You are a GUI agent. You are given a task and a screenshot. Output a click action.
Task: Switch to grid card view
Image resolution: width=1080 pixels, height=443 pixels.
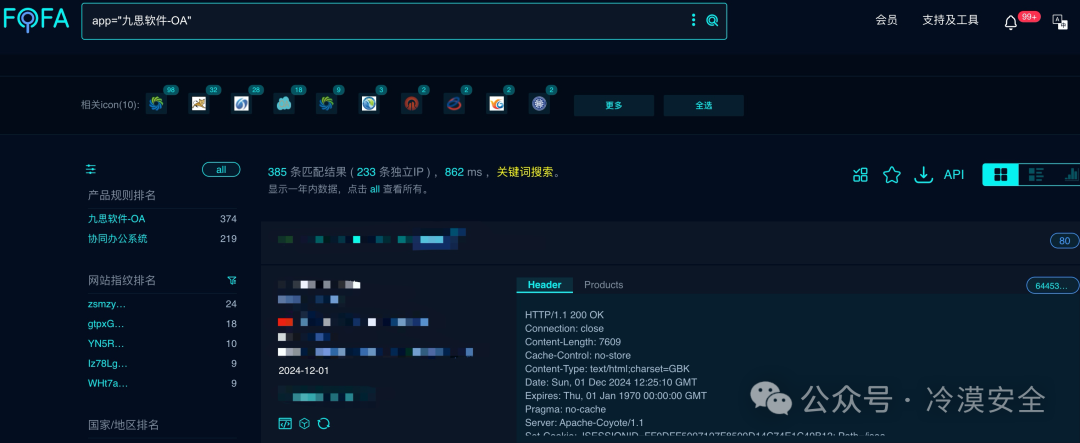tap(1001, 175)
